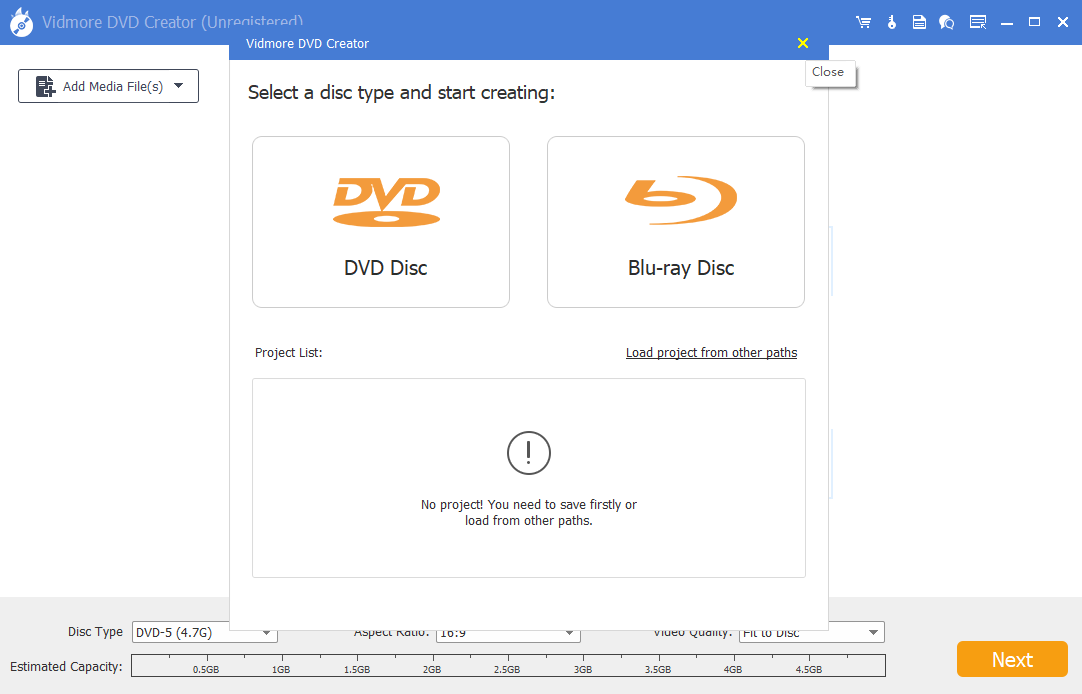Select the Blu-ray Disc option
Viewport: 1082px width, 694px height.
(675, 221)
